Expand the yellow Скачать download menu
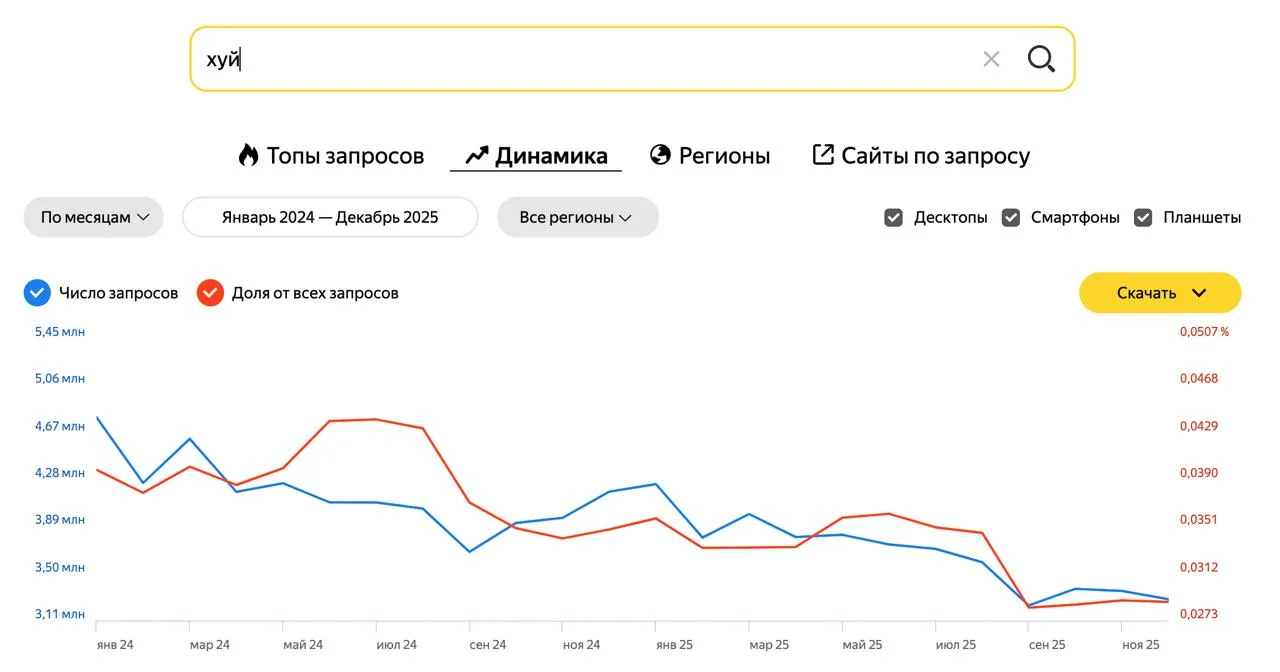The image size is (1280, 672). click(1160, 293)
